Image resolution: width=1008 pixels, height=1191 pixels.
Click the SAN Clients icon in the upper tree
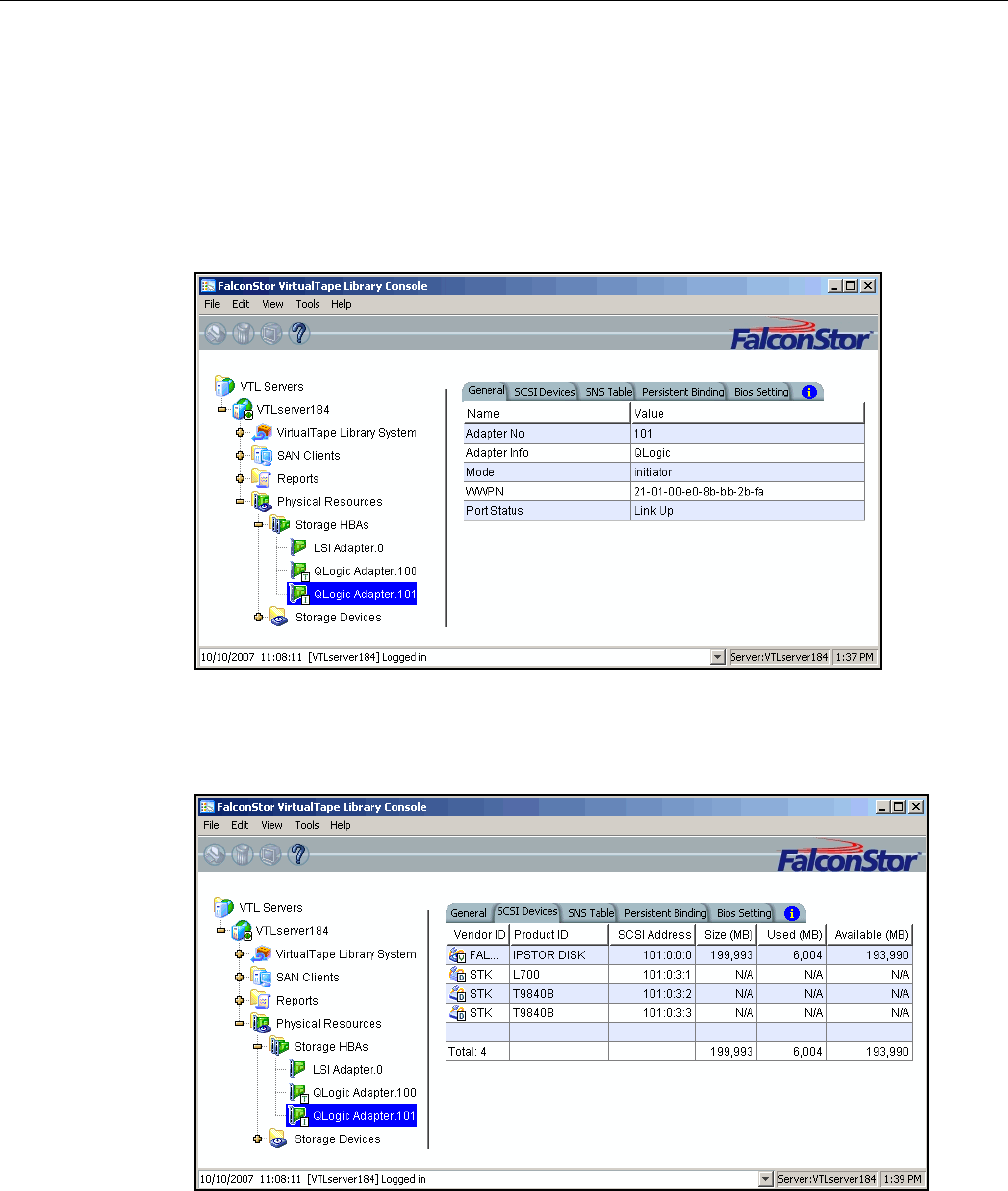[262, 456]
